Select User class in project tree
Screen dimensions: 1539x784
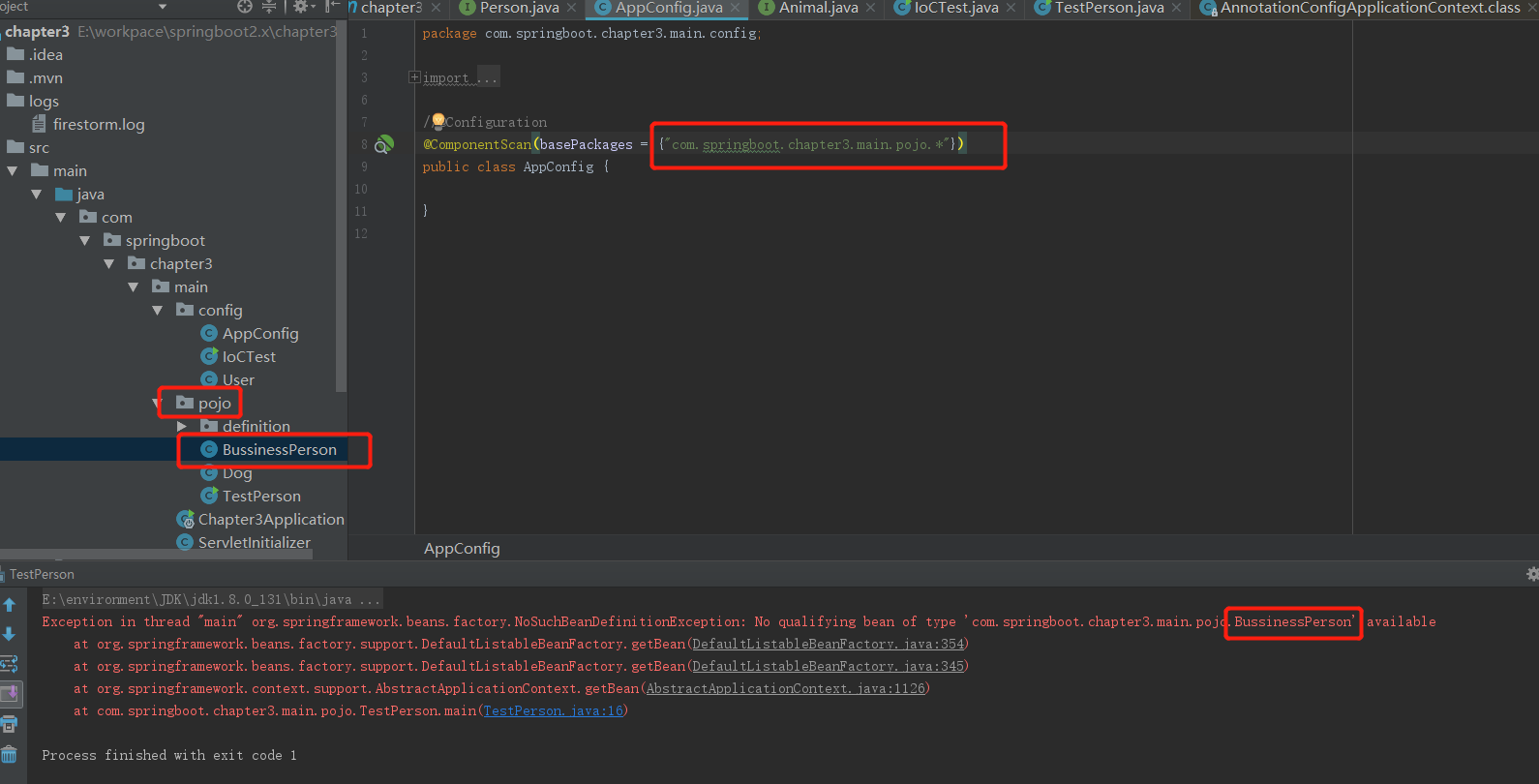(x=227, y=380)
